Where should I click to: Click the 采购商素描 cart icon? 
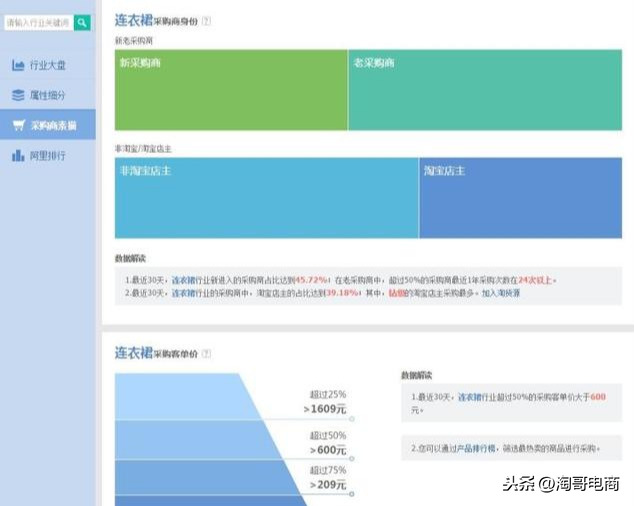(x=19, y=125)
